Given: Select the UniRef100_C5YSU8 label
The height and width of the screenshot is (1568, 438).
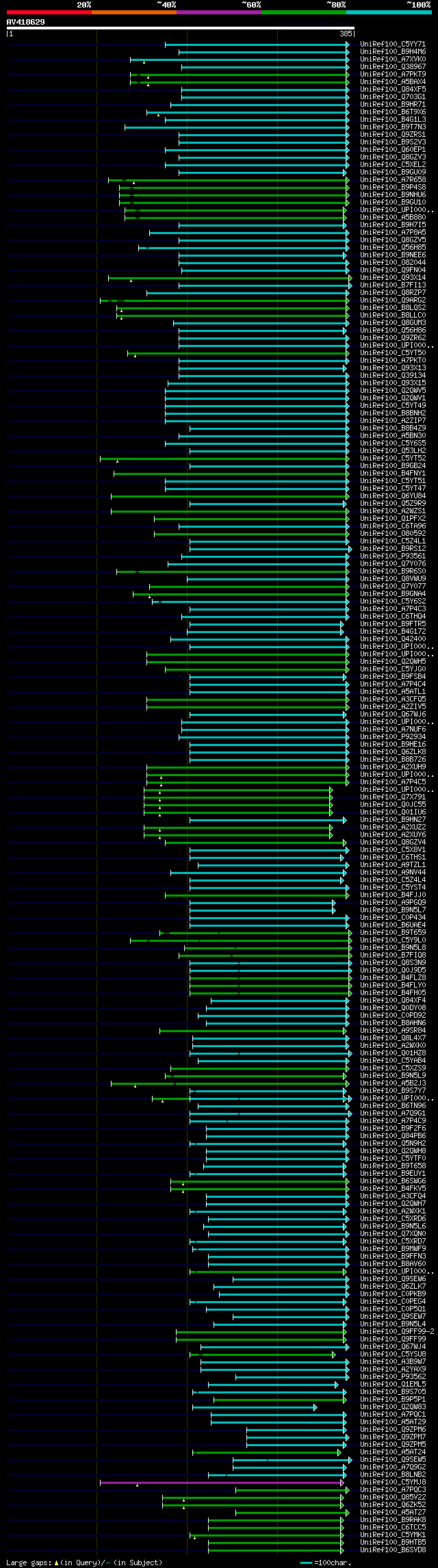Looking at the screenshot, I should click(393, 1354).
